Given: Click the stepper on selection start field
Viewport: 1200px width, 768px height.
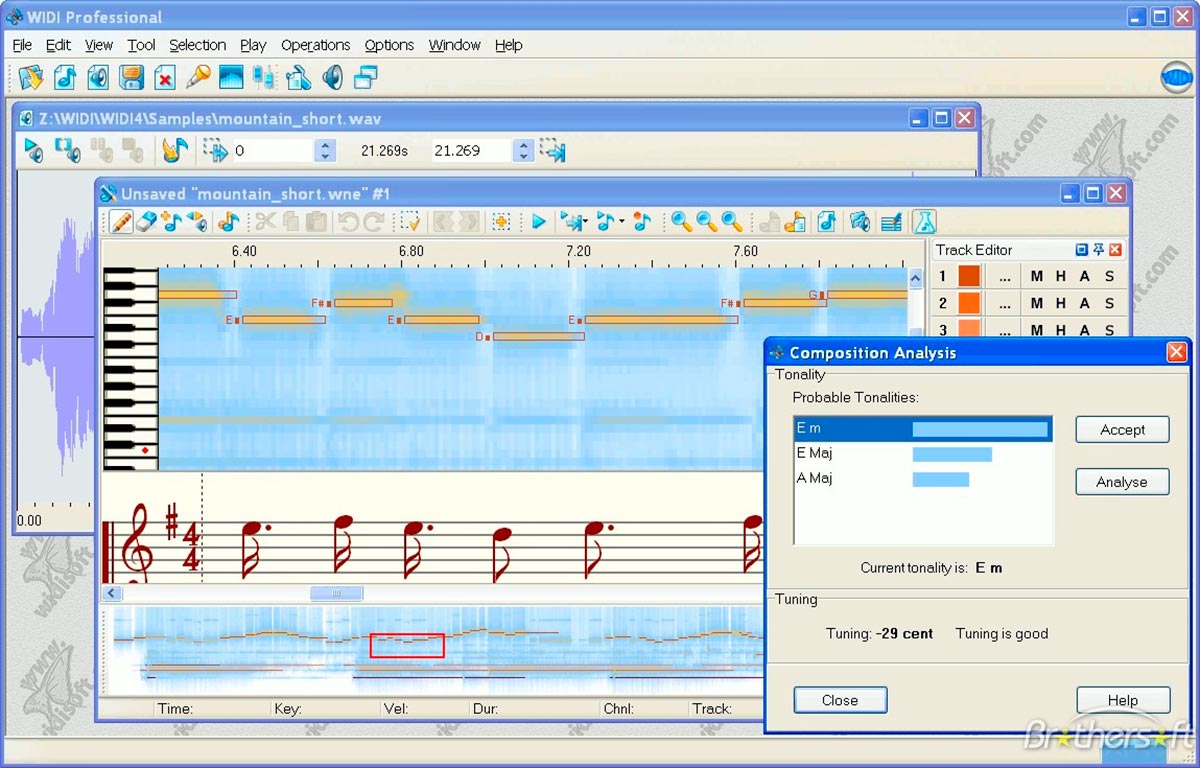Looking at the screenshot, I should pos(324,150).
